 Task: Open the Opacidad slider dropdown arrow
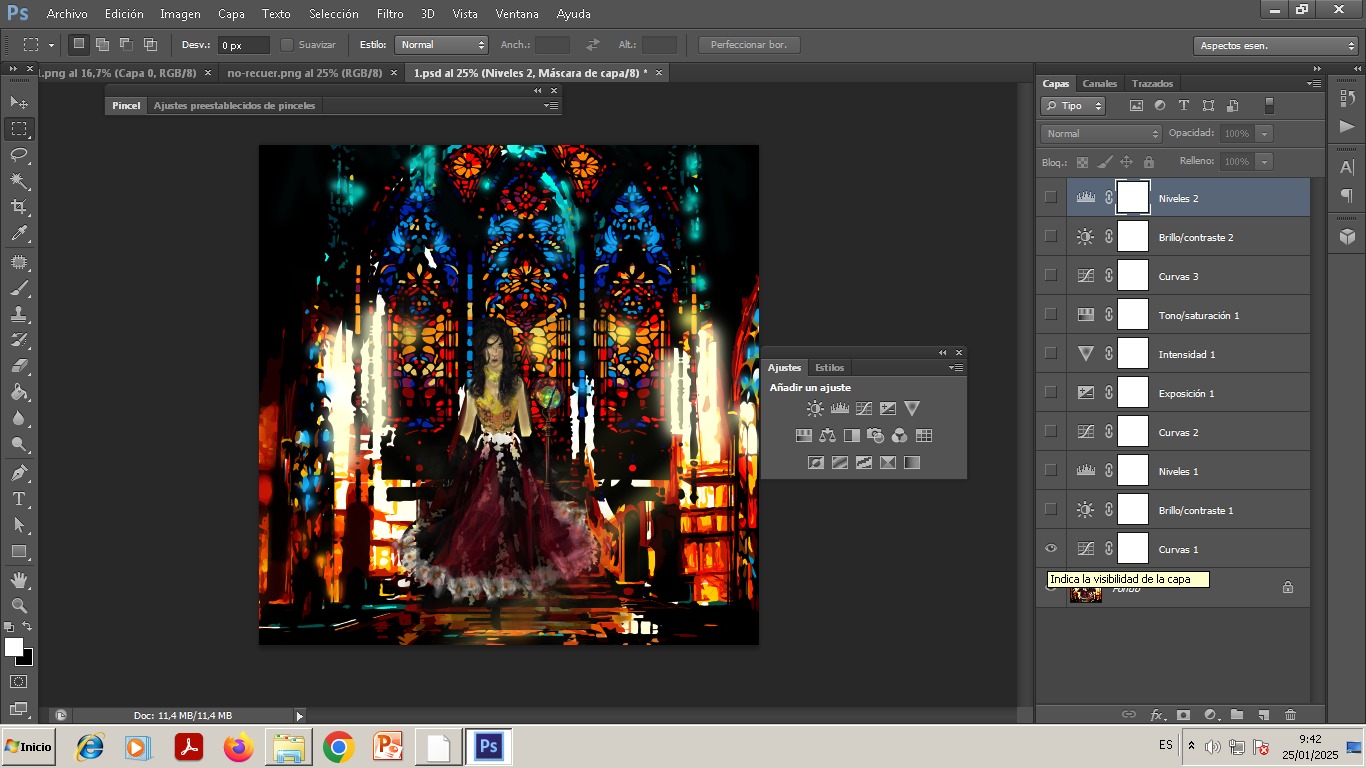click(1265, 133)
